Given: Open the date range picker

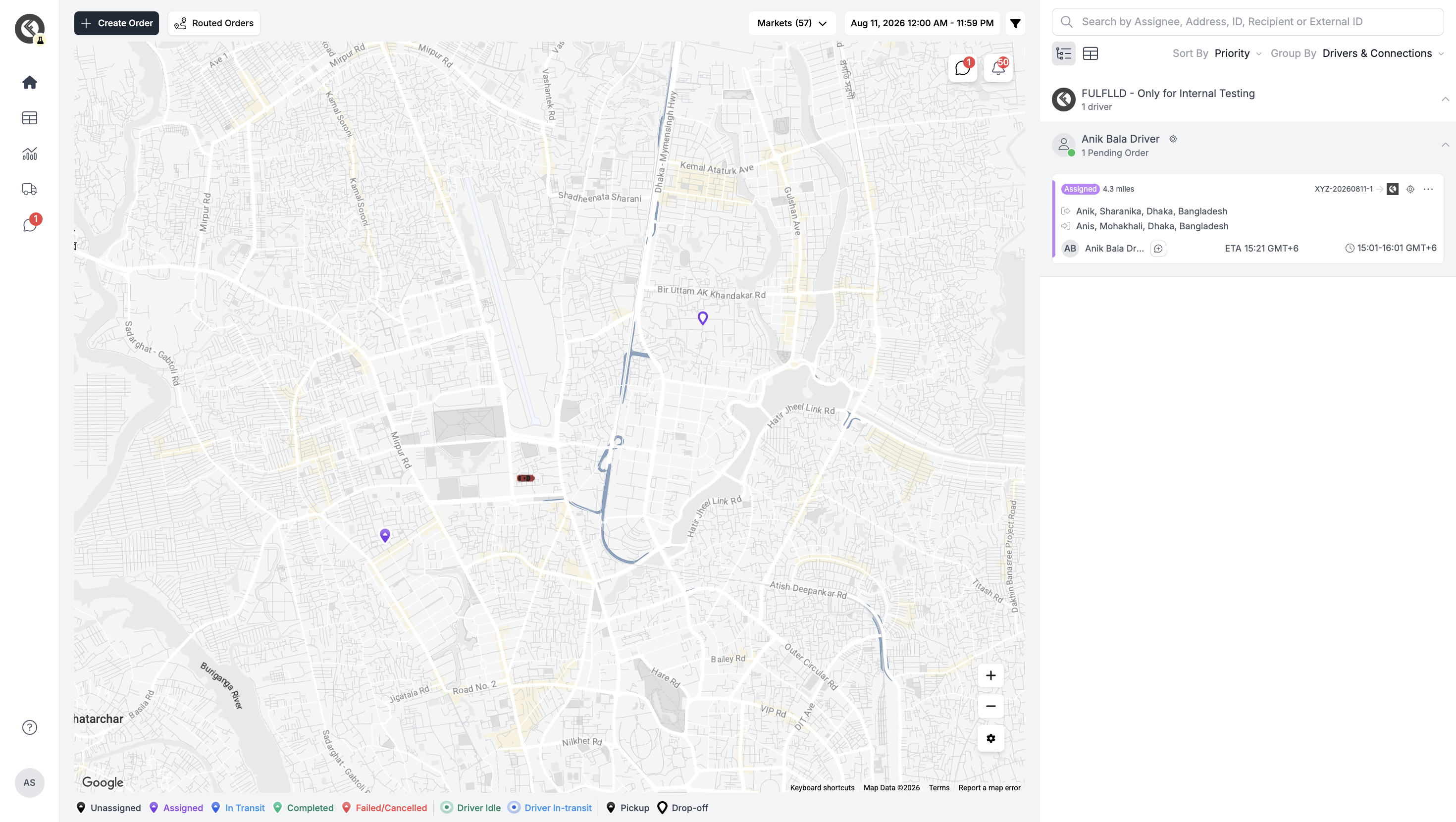Looking at the screenshot, I should 922,23.
